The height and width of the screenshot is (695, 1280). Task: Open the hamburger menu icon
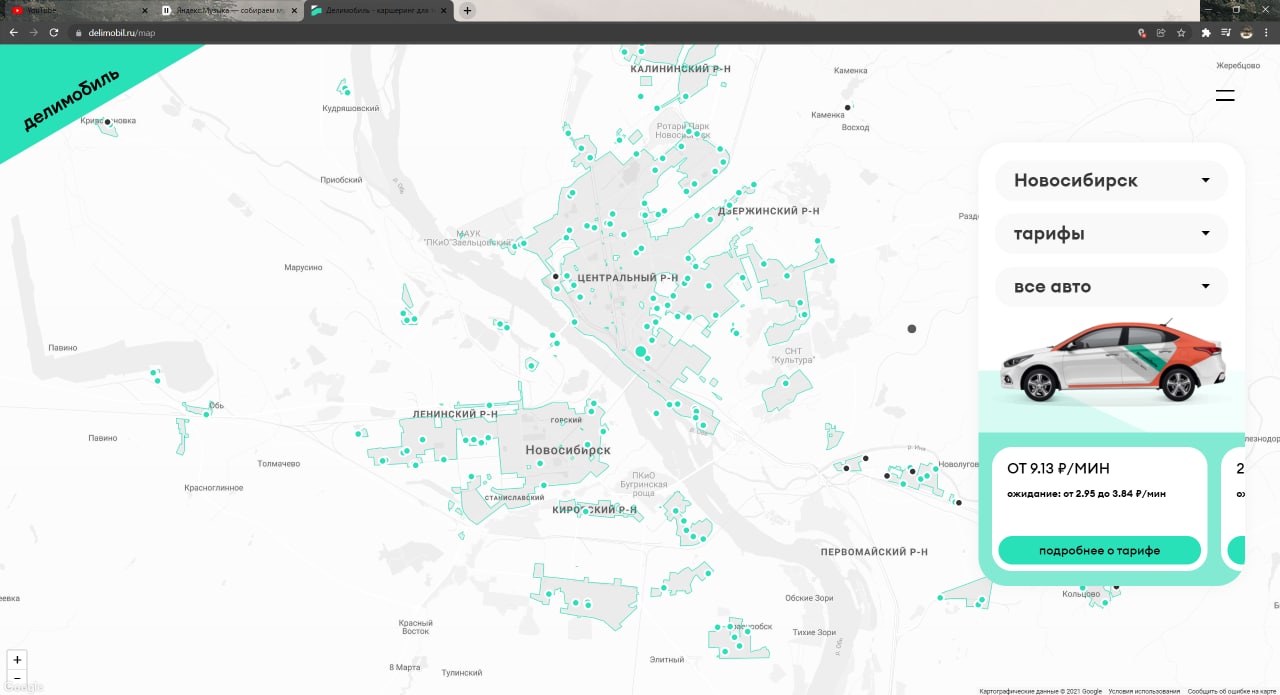click(1225, 96)
